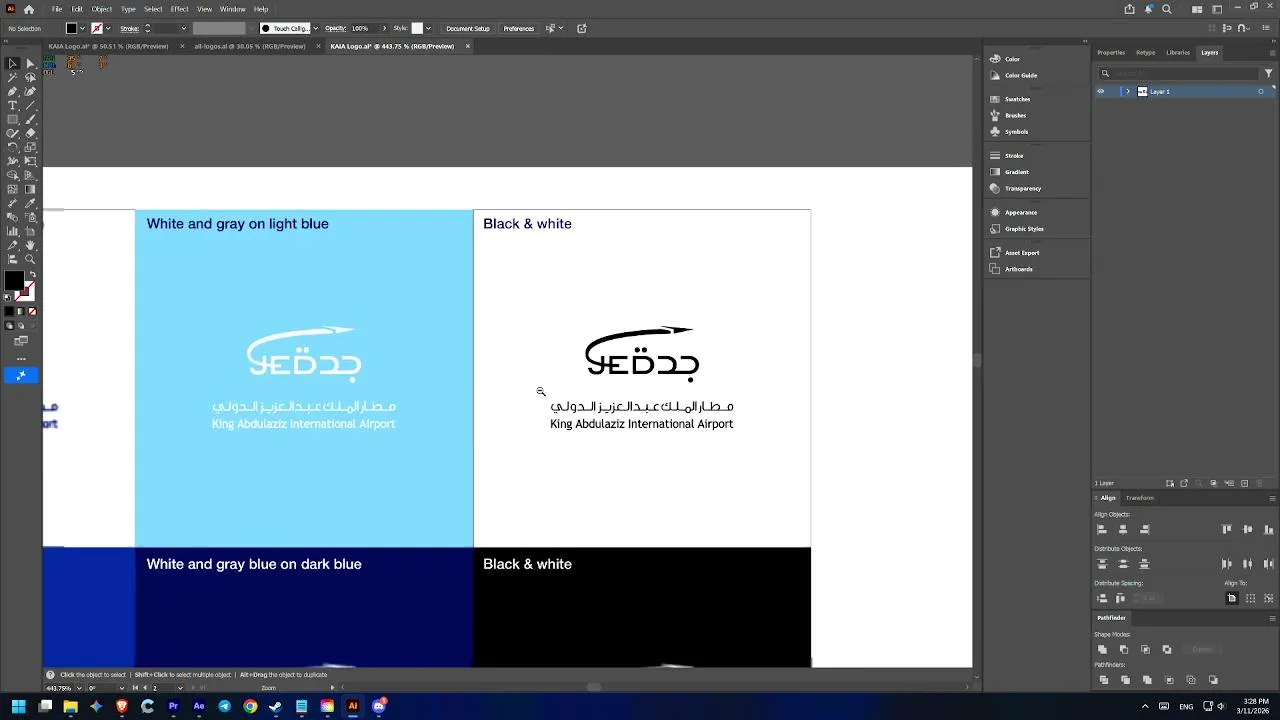Expand opacity slider arrow
The height and width of the screenshot is (720, 1280).
[384, 28]
